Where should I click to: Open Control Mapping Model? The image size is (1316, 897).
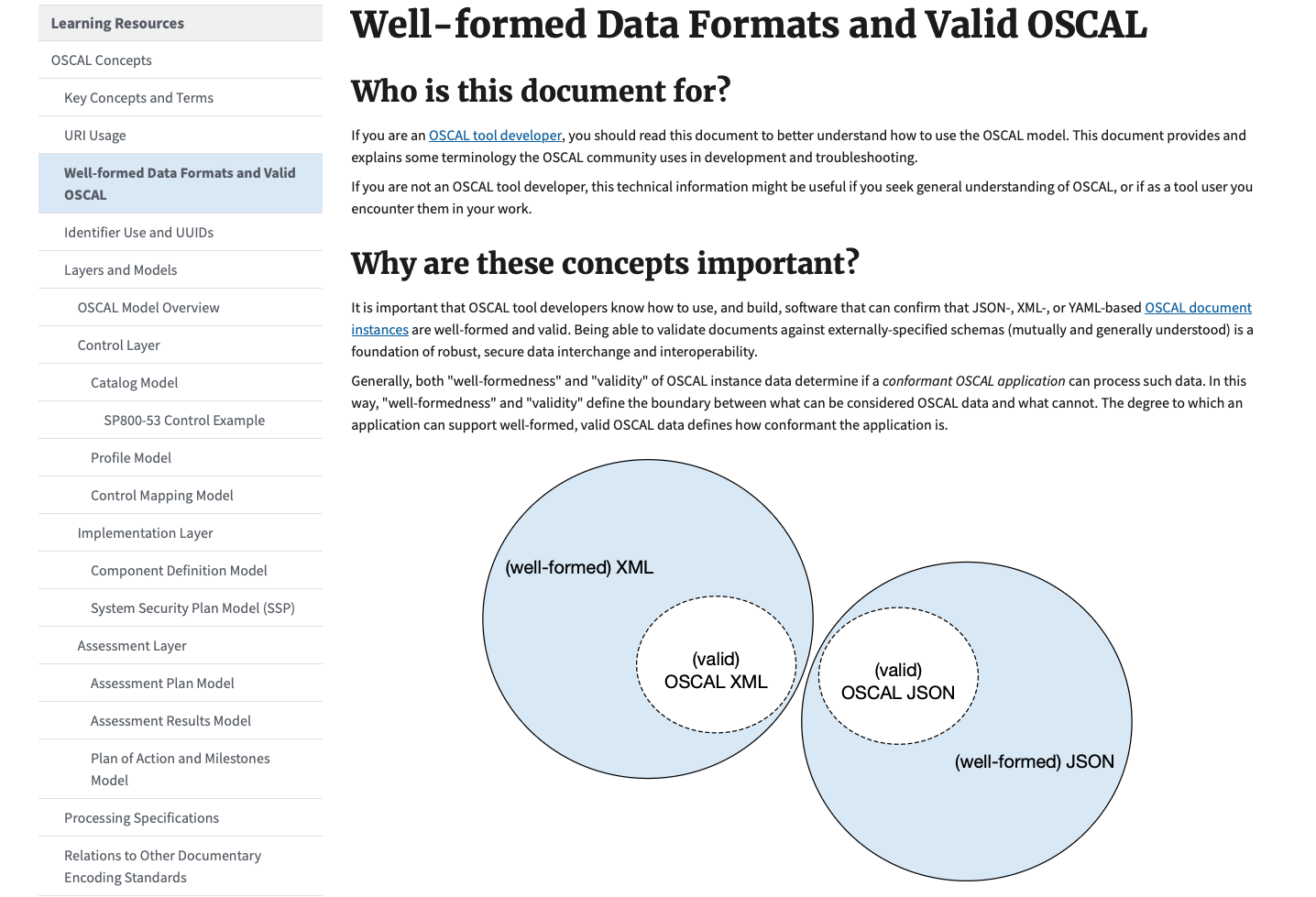[x=162, y=496]
